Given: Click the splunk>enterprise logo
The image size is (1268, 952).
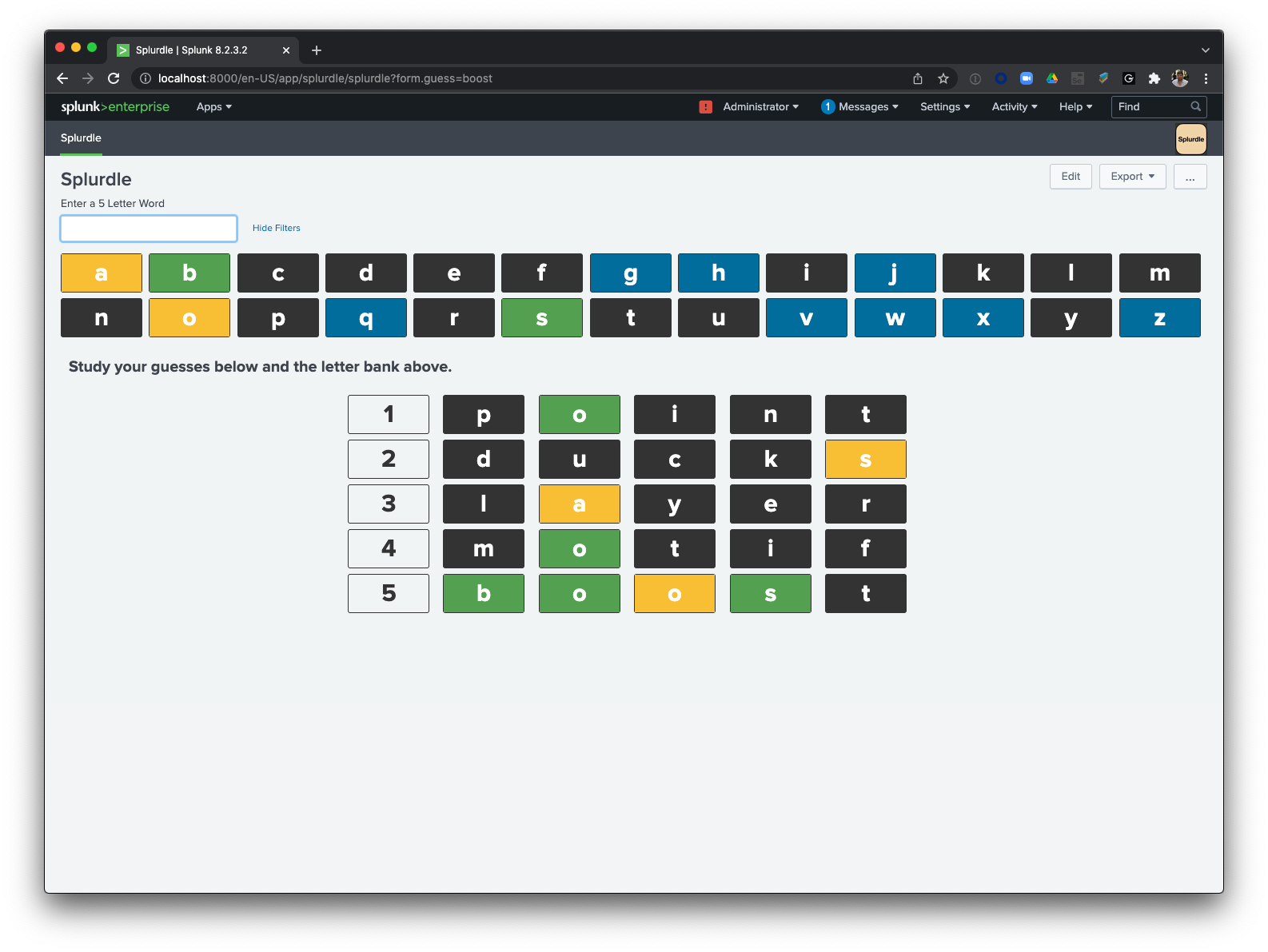Looking at the screenshot, I should tap(115, 107).
